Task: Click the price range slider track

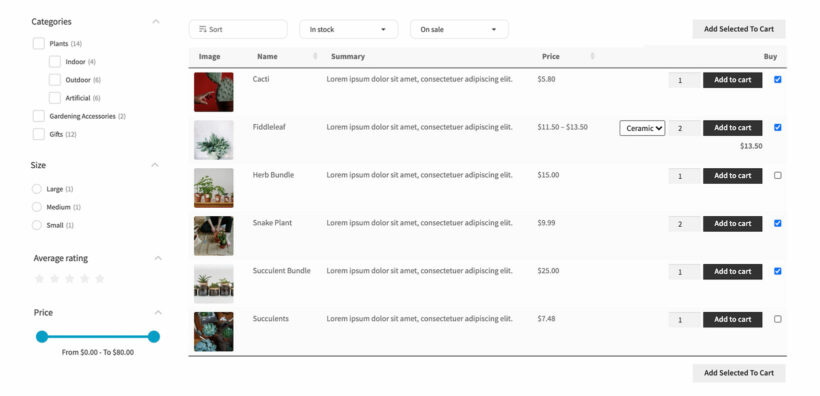Action: pos(98,336)
